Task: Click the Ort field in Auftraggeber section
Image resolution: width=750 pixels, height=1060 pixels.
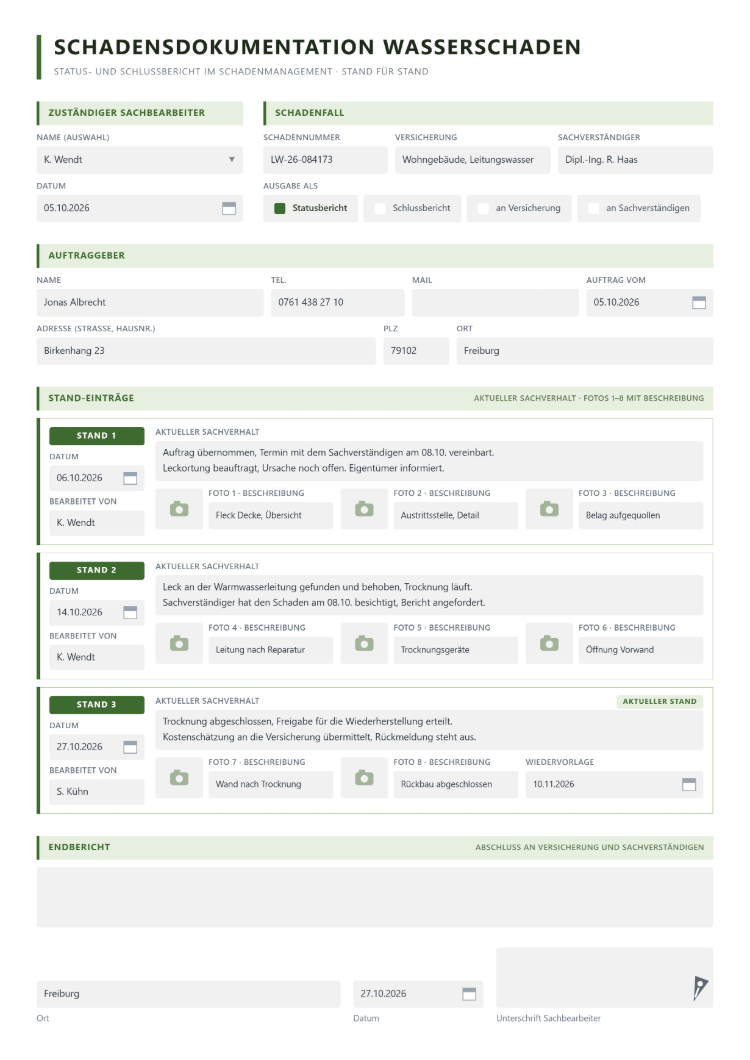Action: pyautogui.click(x=585, y=351)
